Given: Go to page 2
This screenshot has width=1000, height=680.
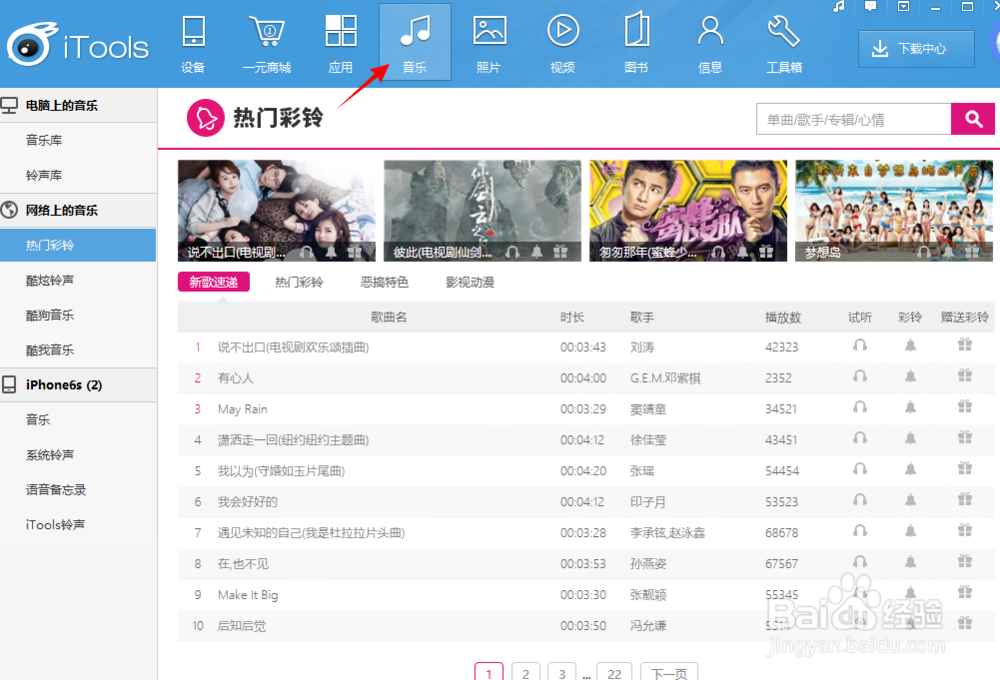Looking at the screenshot, I should point(526,672).
